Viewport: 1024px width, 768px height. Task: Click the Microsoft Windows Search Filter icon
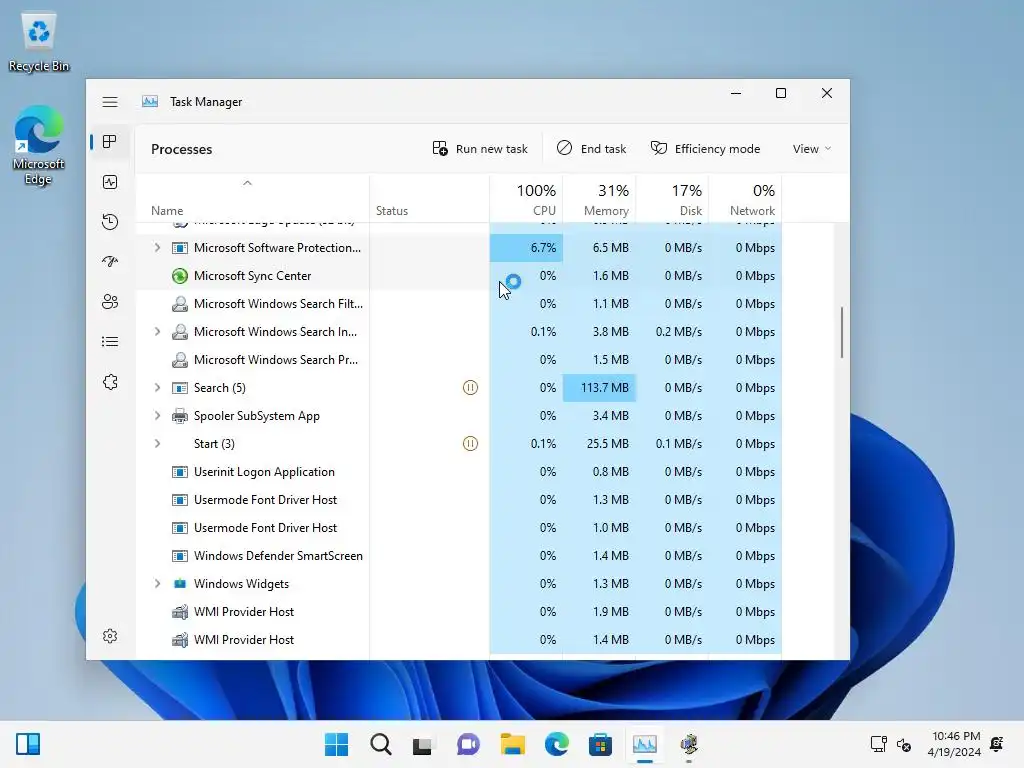[180, 304]
